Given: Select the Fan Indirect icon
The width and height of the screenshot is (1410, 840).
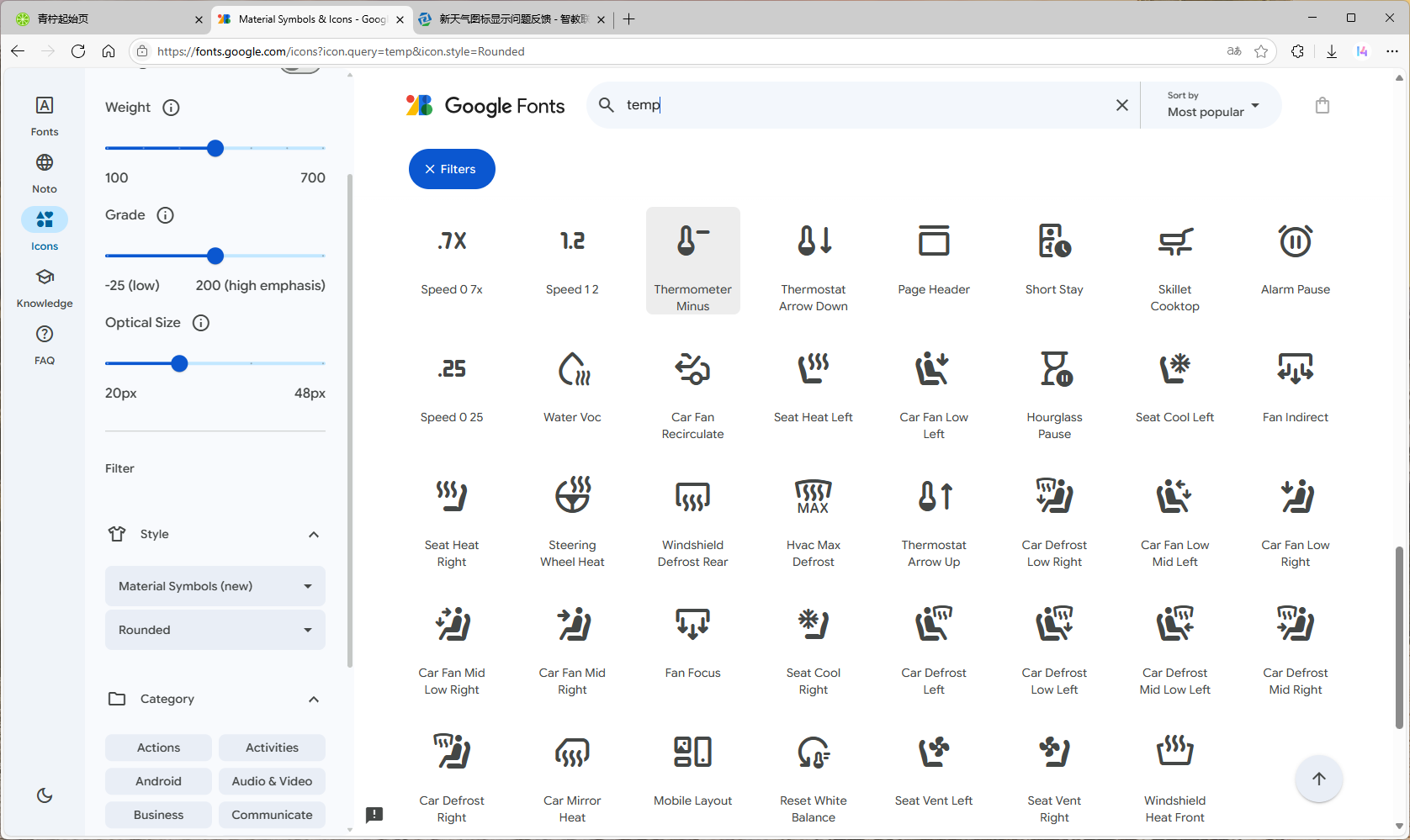Looking at the screenshot, I should (1296, 388).
